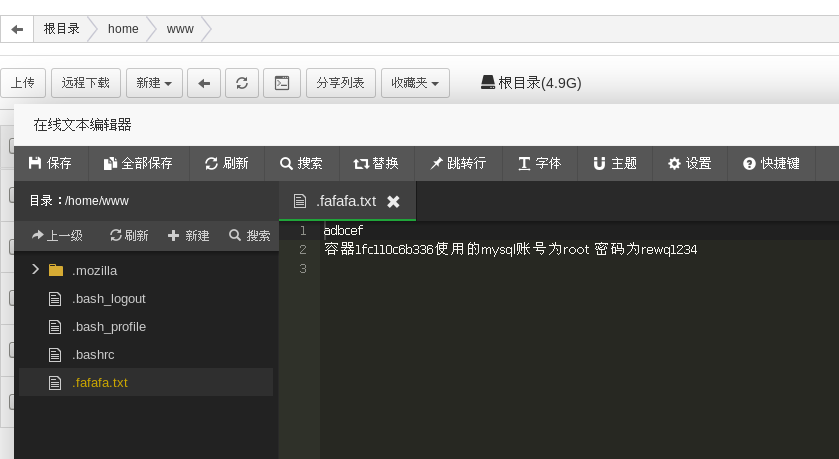Open the 主题 theme menu
The height and width of the screenshot is (459, 839).
coord(615,163)
